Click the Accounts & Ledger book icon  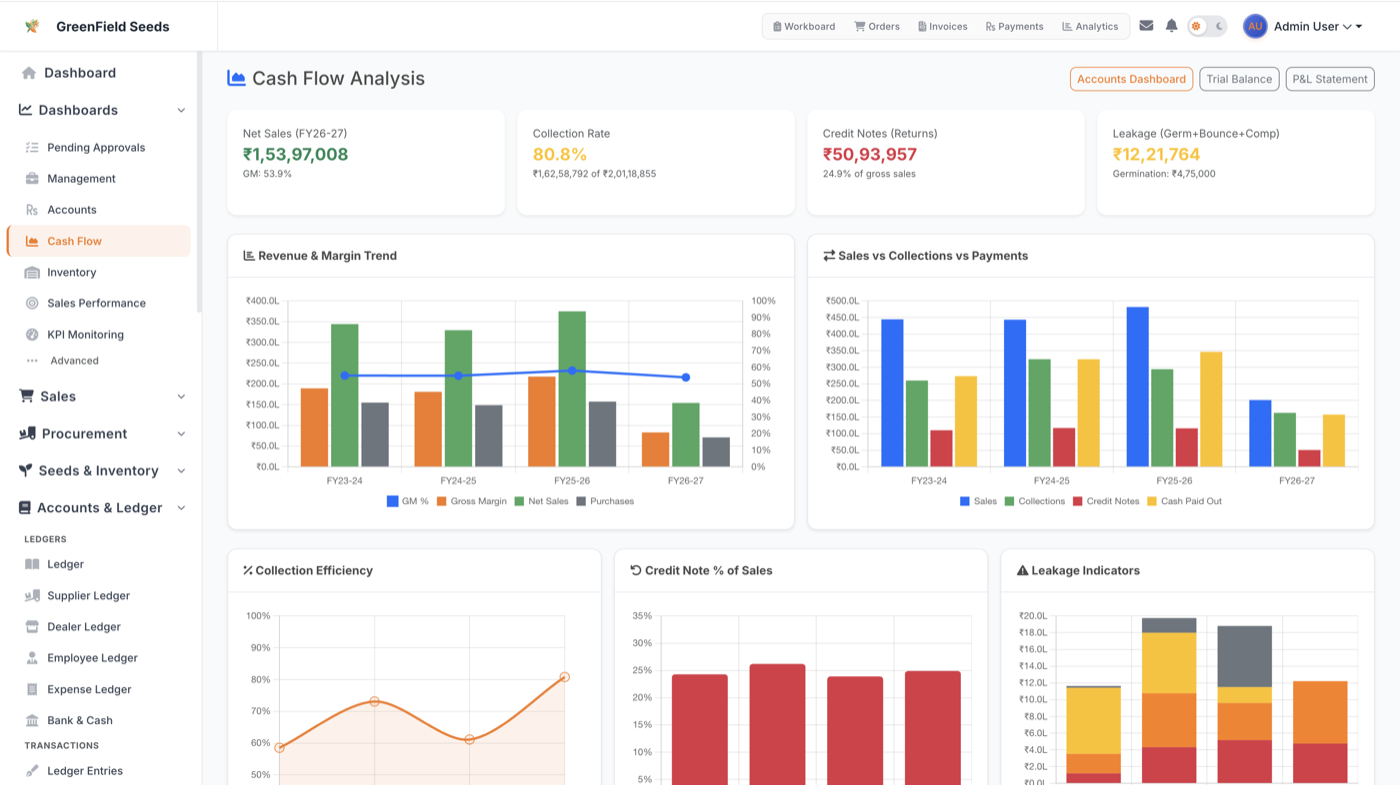click(x=25, y=508)
